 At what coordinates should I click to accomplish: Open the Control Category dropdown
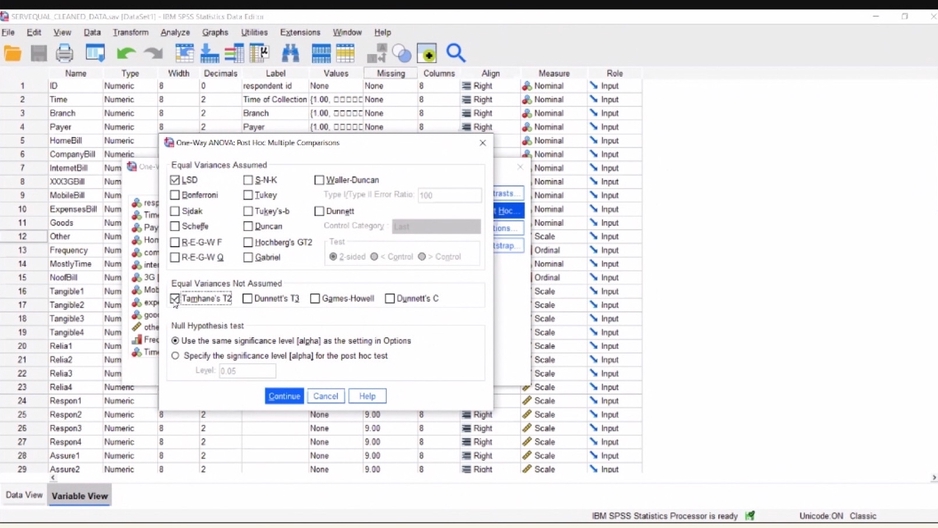point(436,226)
